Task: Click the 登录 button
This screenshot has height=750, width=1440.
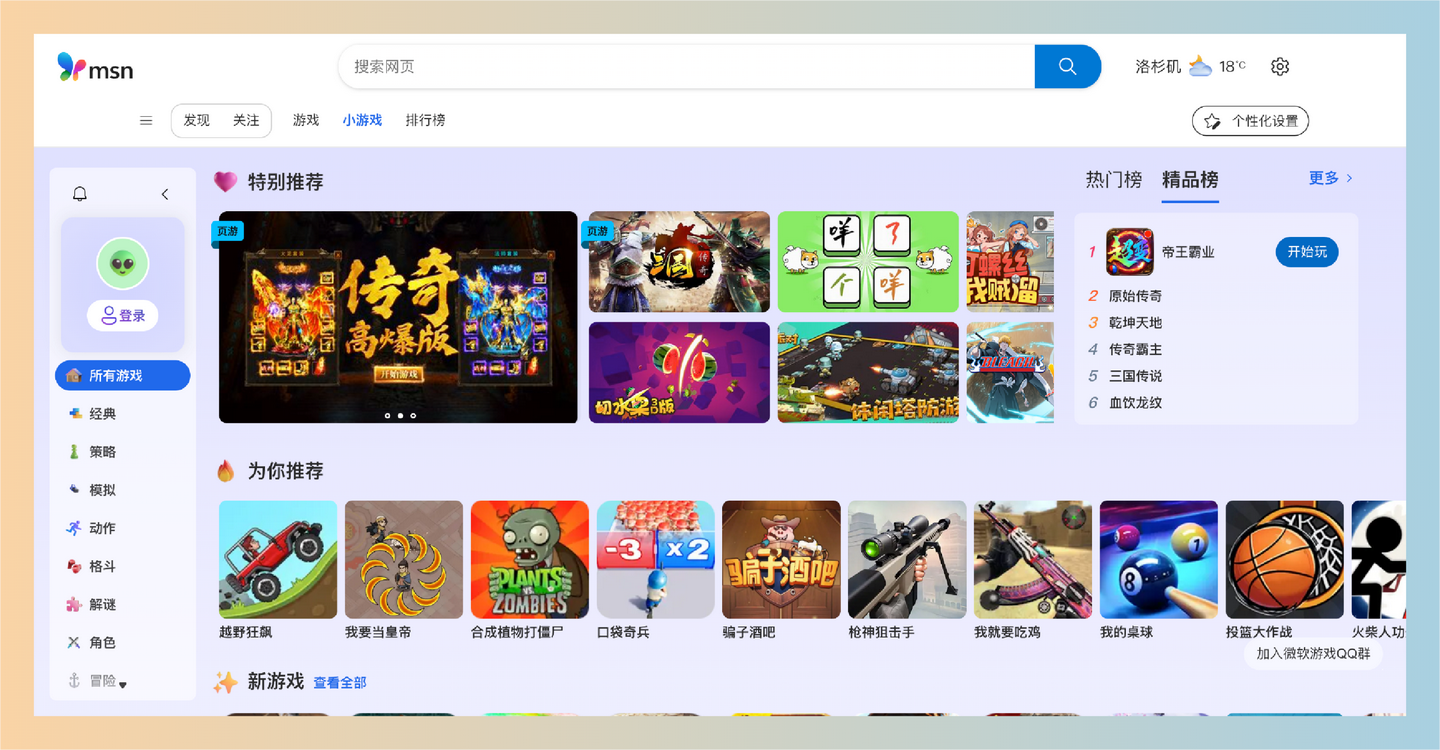Action: point(123,316)
